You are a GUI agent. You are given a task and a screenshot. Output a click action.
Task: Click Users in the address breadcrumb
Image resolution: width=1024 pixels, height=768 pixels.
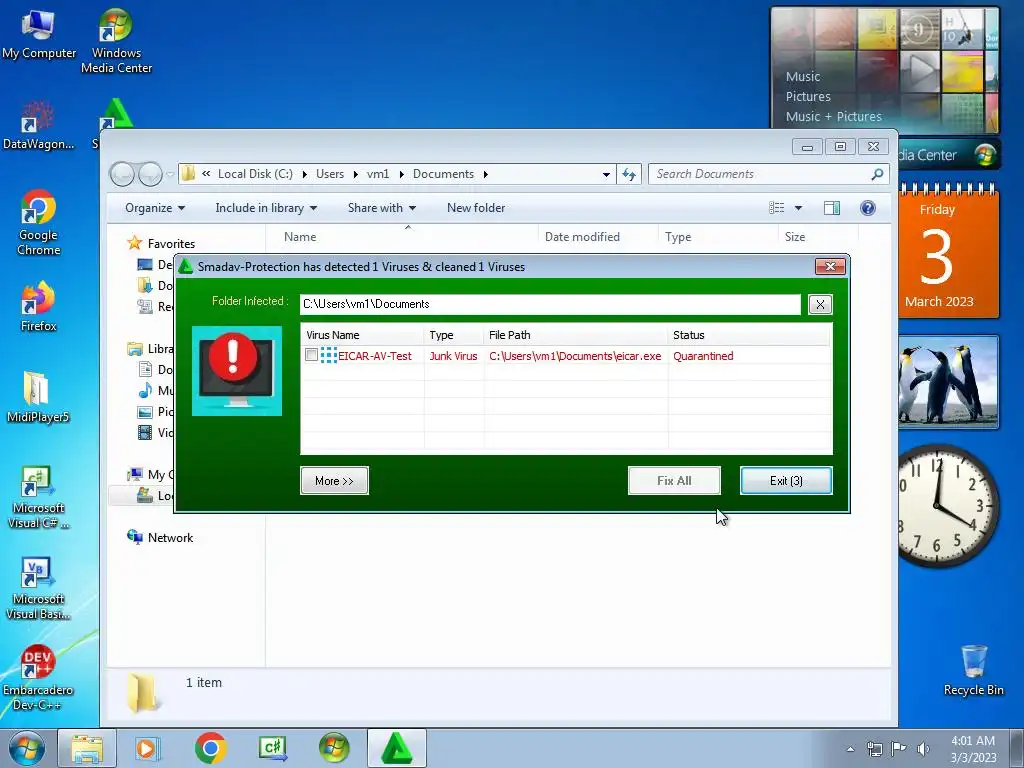tap(330, 174)
